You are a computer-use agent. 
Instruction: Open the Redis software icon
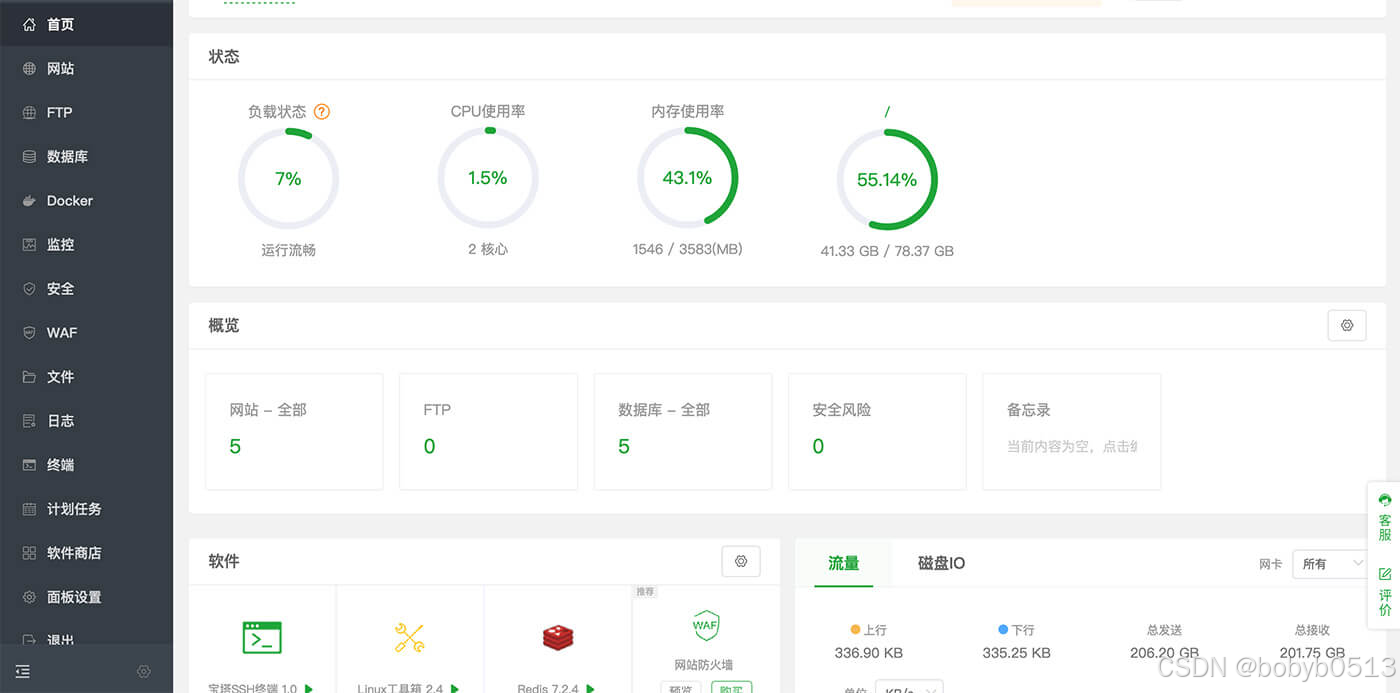[558, 636]
